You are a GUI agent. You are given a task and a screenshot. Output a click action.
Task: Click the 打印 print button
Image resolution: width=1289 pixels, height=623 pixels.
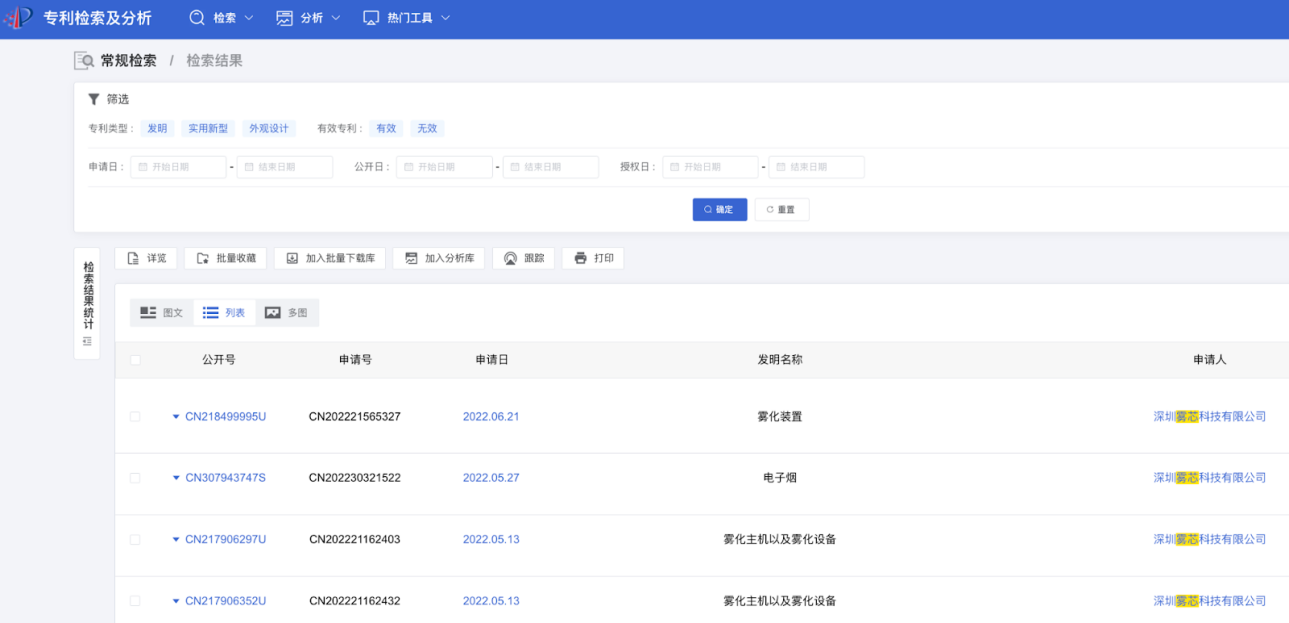[594, 258]
